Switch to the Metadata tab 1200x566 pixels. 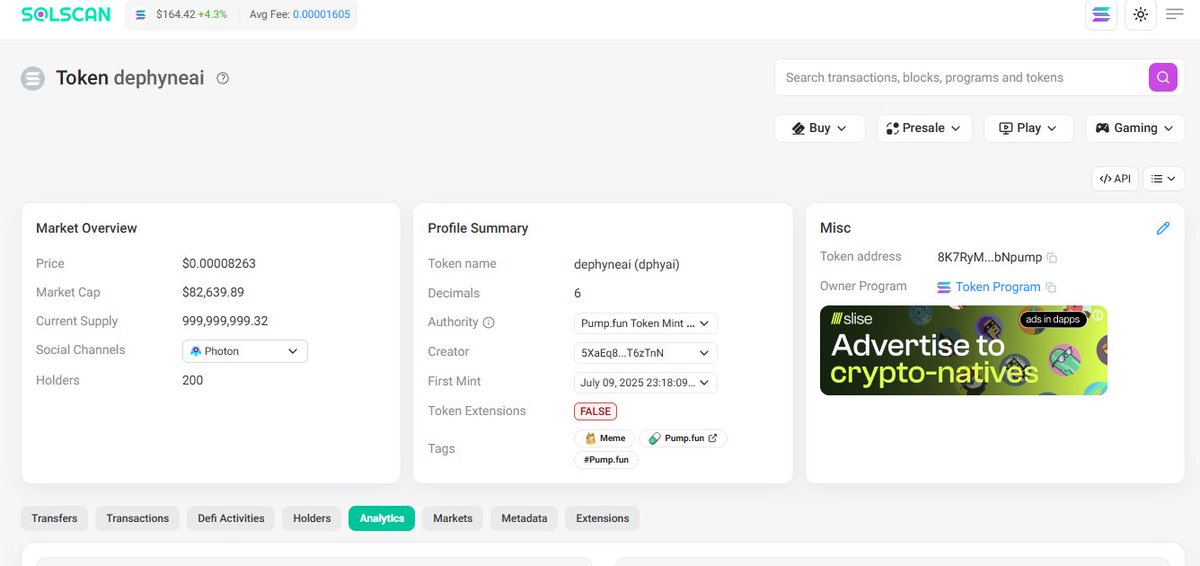click(x=524, y=518)
